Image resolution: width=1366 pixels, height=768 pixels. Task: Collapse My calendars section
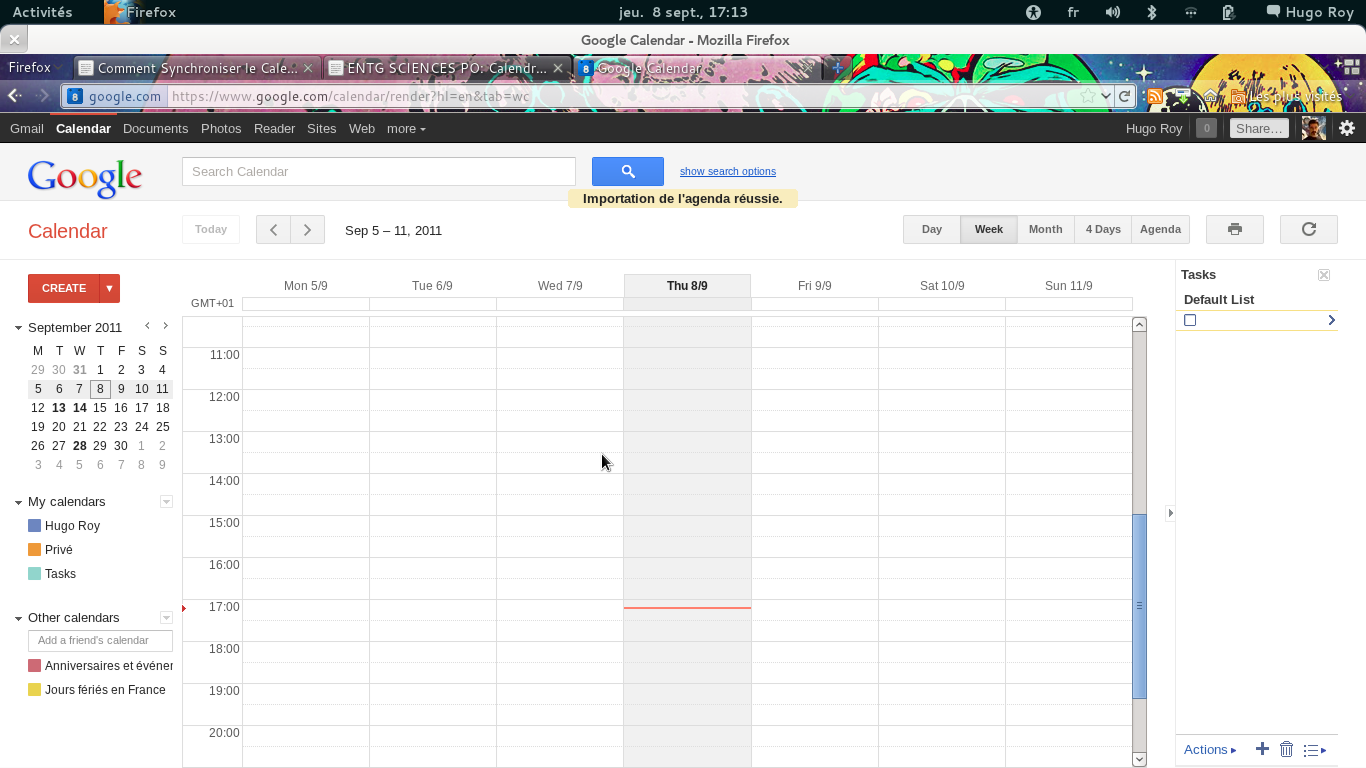[x=18, y=502]
